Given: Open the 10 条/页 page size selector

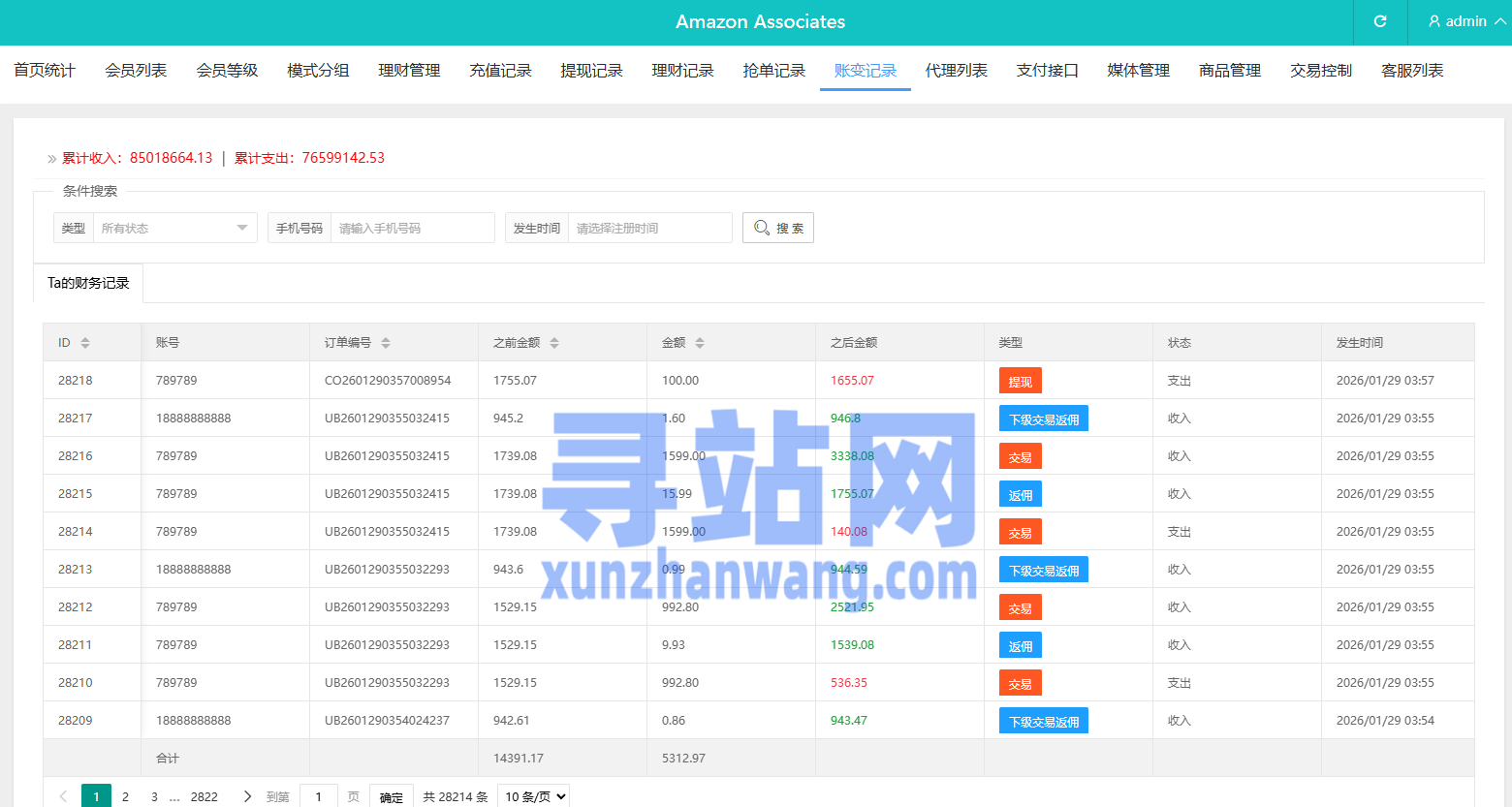Looking at the screenshot, I should click(533, 796).
